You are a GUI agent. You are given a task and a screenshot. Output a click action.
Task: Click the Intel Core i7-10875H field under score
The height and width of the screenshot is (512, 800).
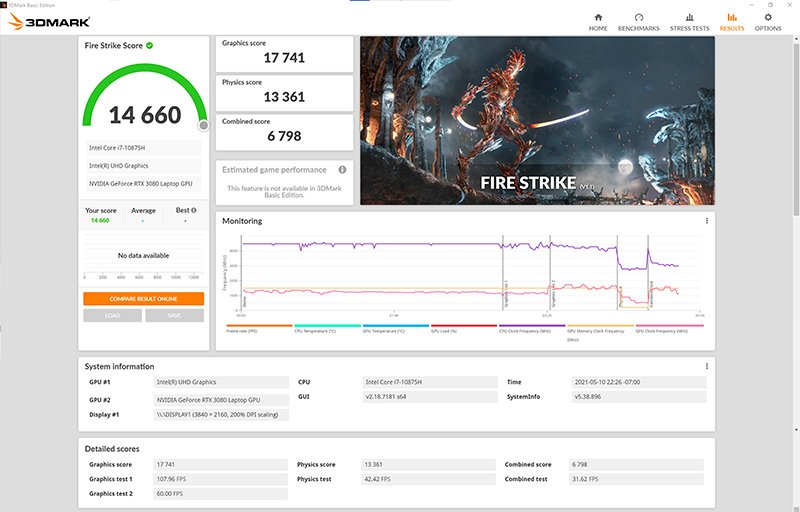click(143, 148)
